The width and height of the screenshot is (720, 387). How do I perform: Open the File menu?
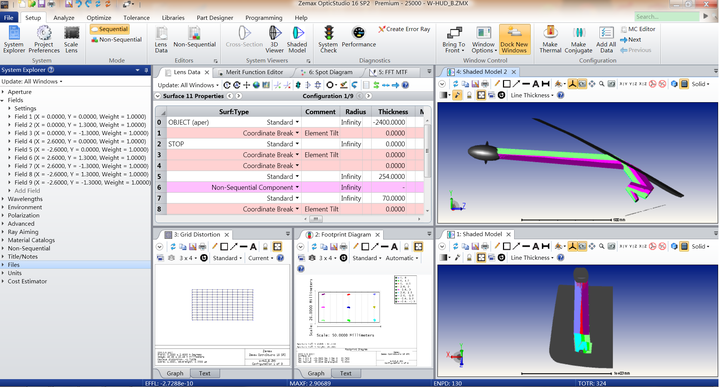(9, 17)
